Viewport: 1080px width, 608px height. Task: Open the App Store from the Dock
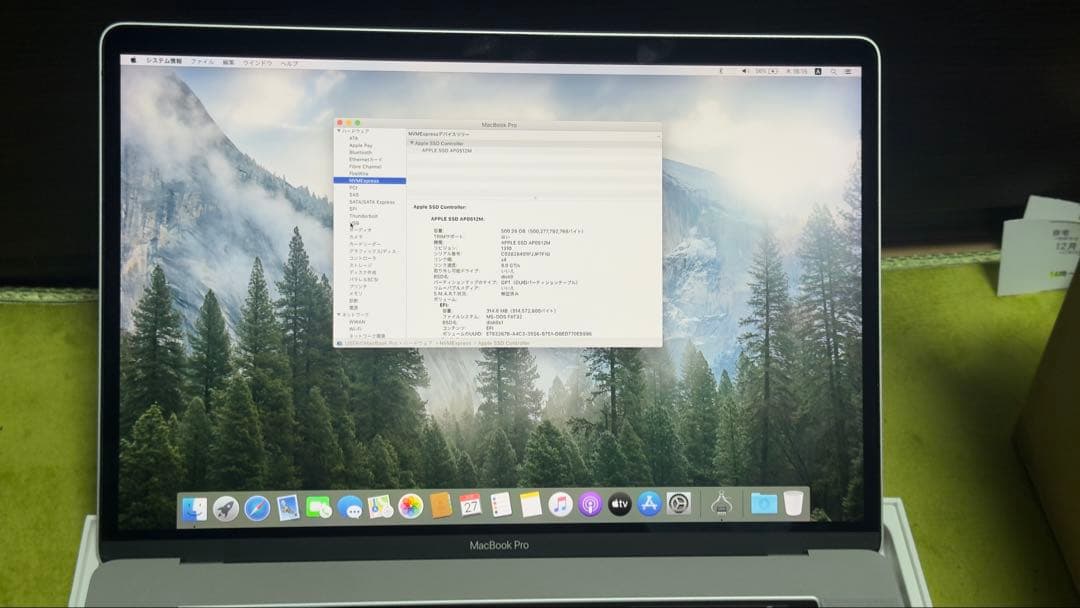648,508
